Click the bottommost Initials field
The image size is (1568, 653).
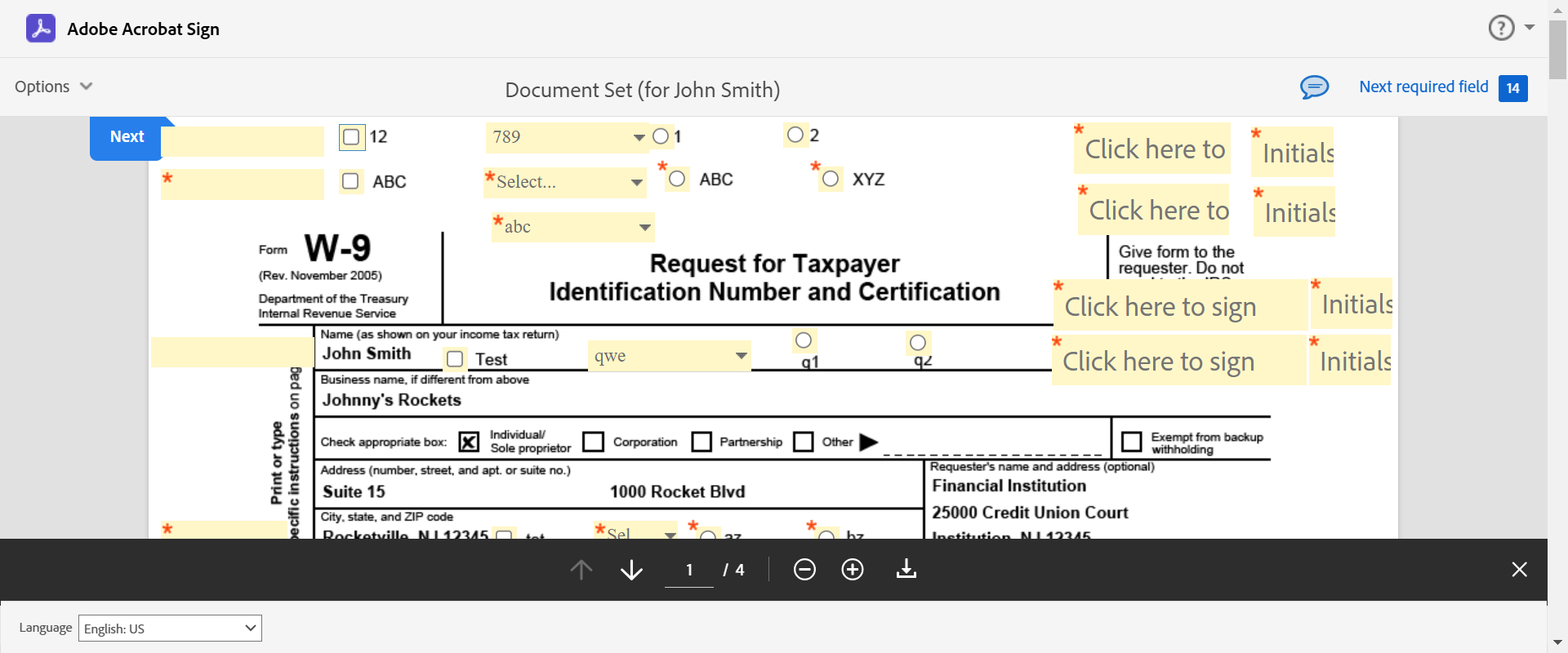click(1350, 360)
